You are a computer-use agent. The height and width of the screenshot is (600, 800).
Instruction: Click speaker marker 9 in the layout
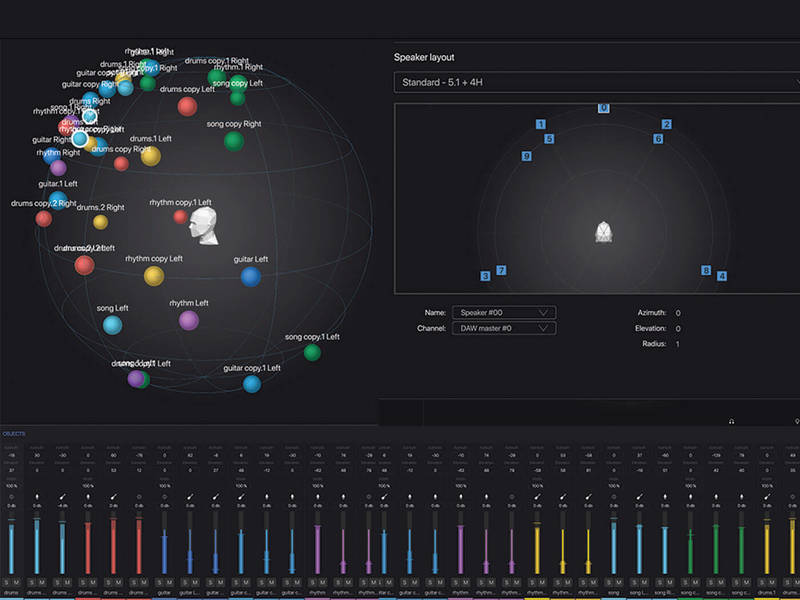coord(526,156)
